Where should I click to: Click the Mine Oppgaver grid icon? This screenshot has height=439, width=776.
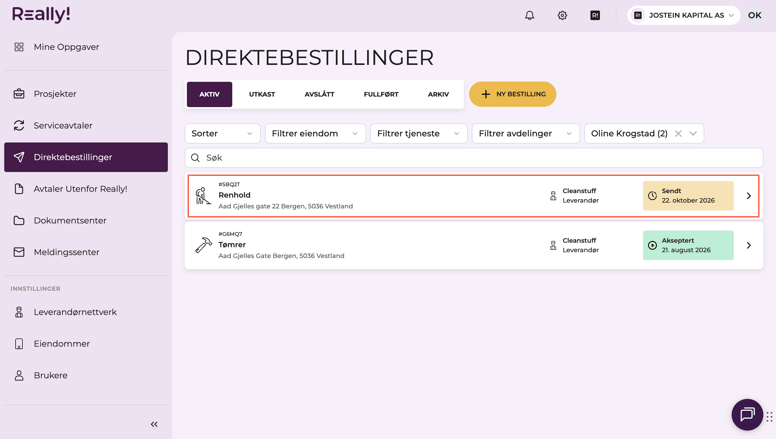pos(19,47)
